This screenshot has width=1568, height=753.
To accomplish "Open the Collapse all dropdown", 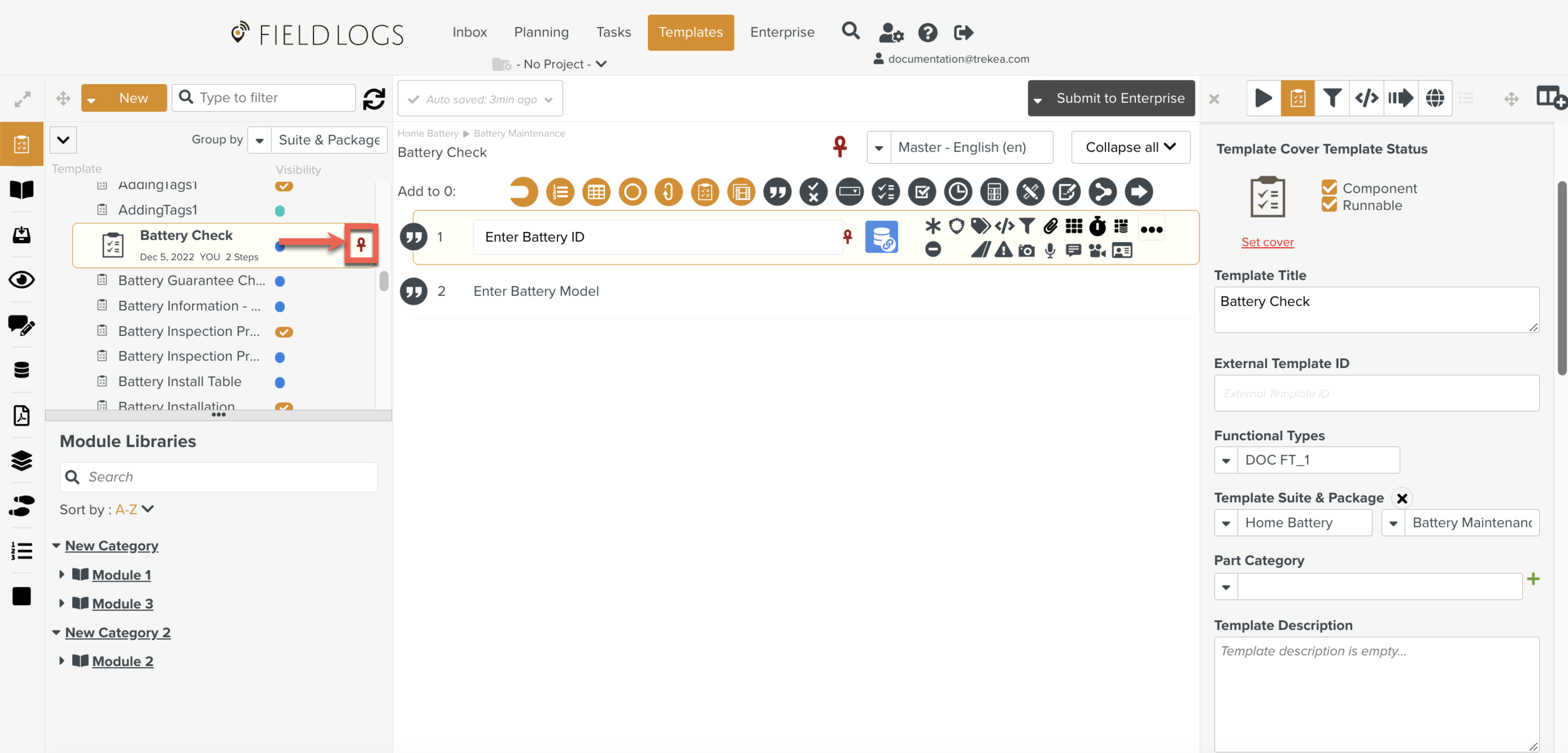I will [1130, 147].
